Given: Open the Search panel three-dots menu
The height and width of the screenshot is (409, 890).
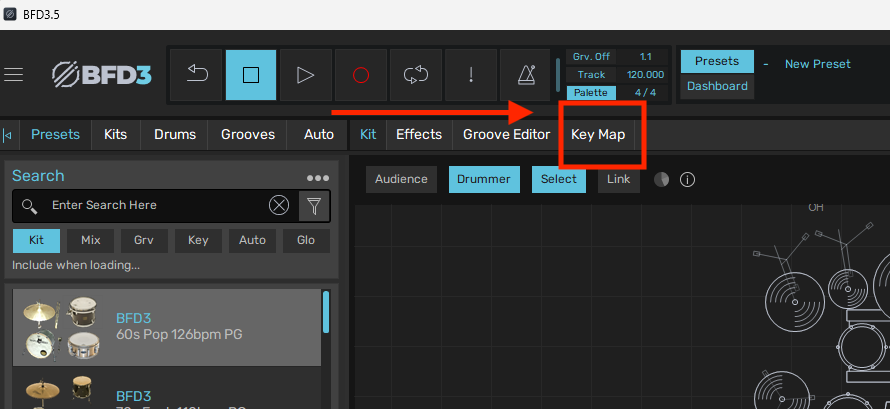Looking at the screenshot, I should tap(317, 178).
